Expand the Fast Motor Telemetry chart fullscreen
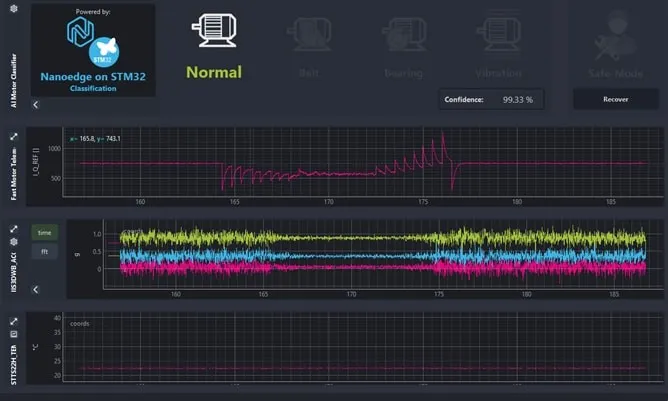Viewport: 668px width, 401px height. point(14,137)
